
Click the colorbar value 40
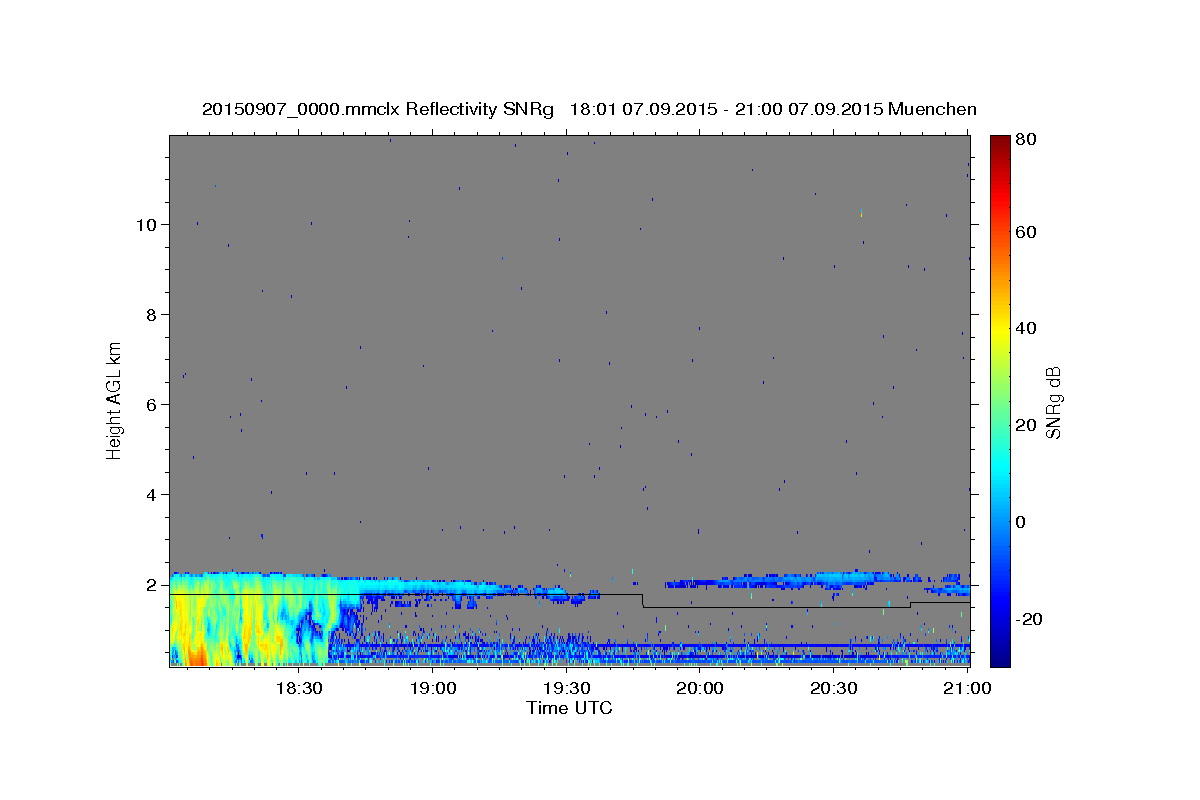[1026, 328]
